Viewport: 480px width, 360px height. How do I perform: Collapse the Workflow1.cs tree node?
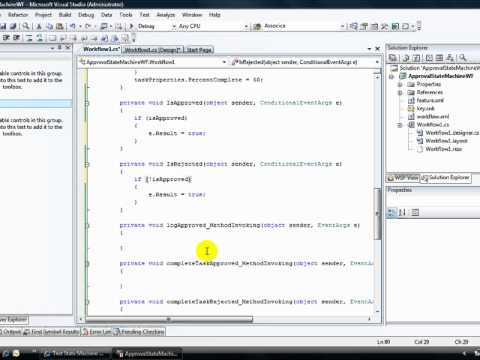[x=400, y=125]
